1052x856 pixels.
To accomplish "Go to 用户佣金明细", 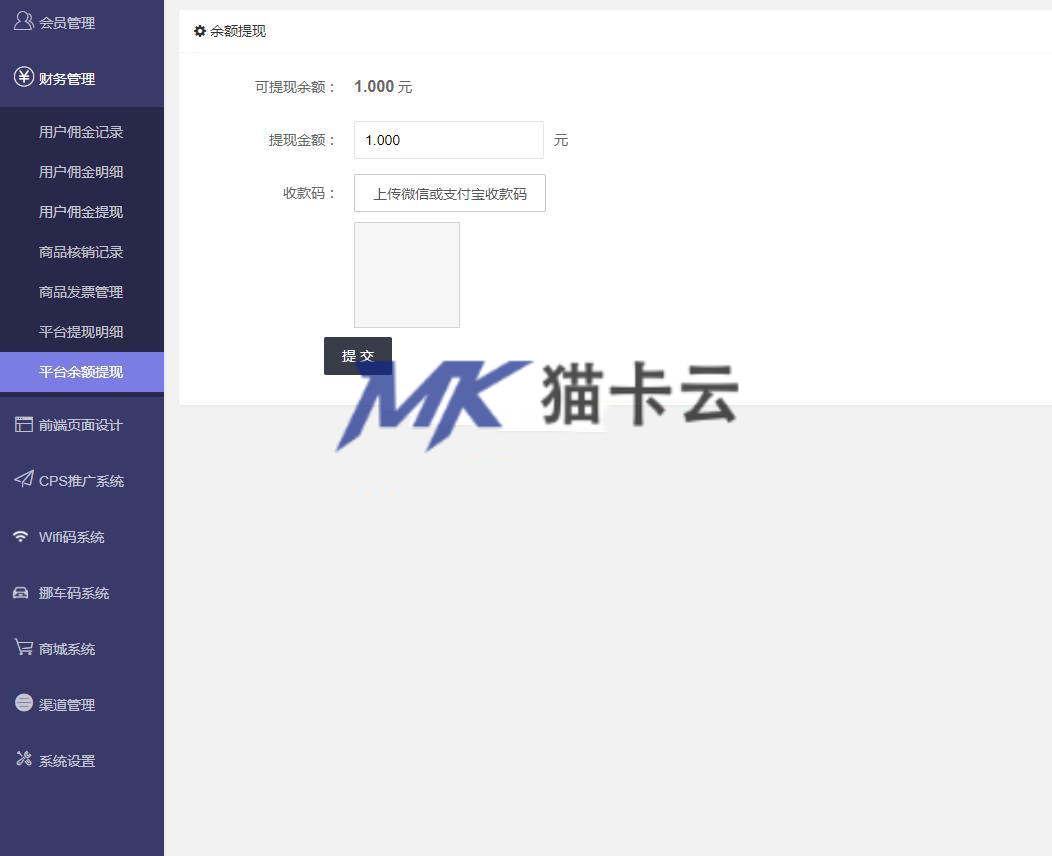I will coord(82,172).
